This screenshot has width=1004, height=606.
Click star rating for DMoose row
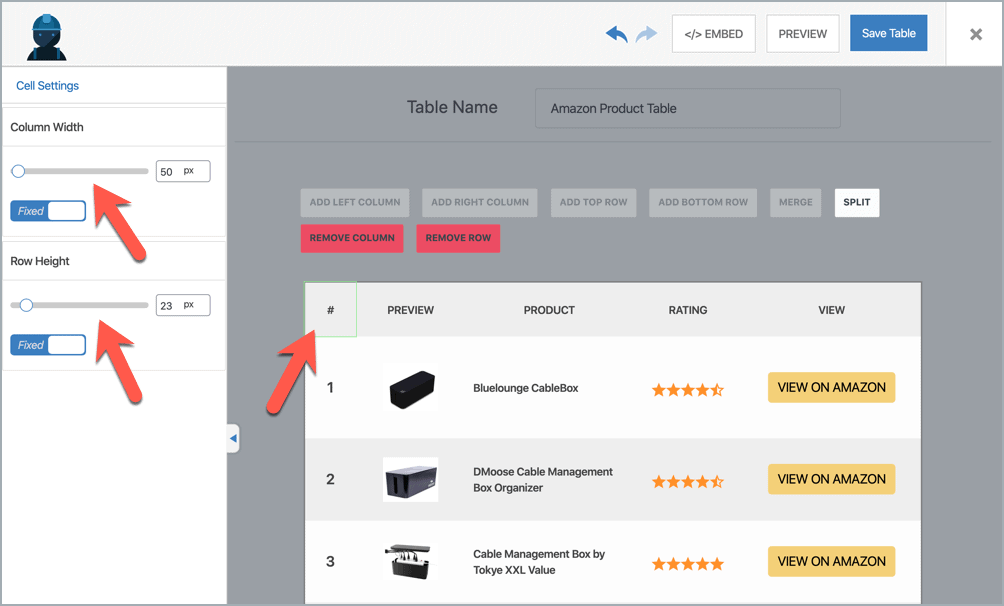688,481
